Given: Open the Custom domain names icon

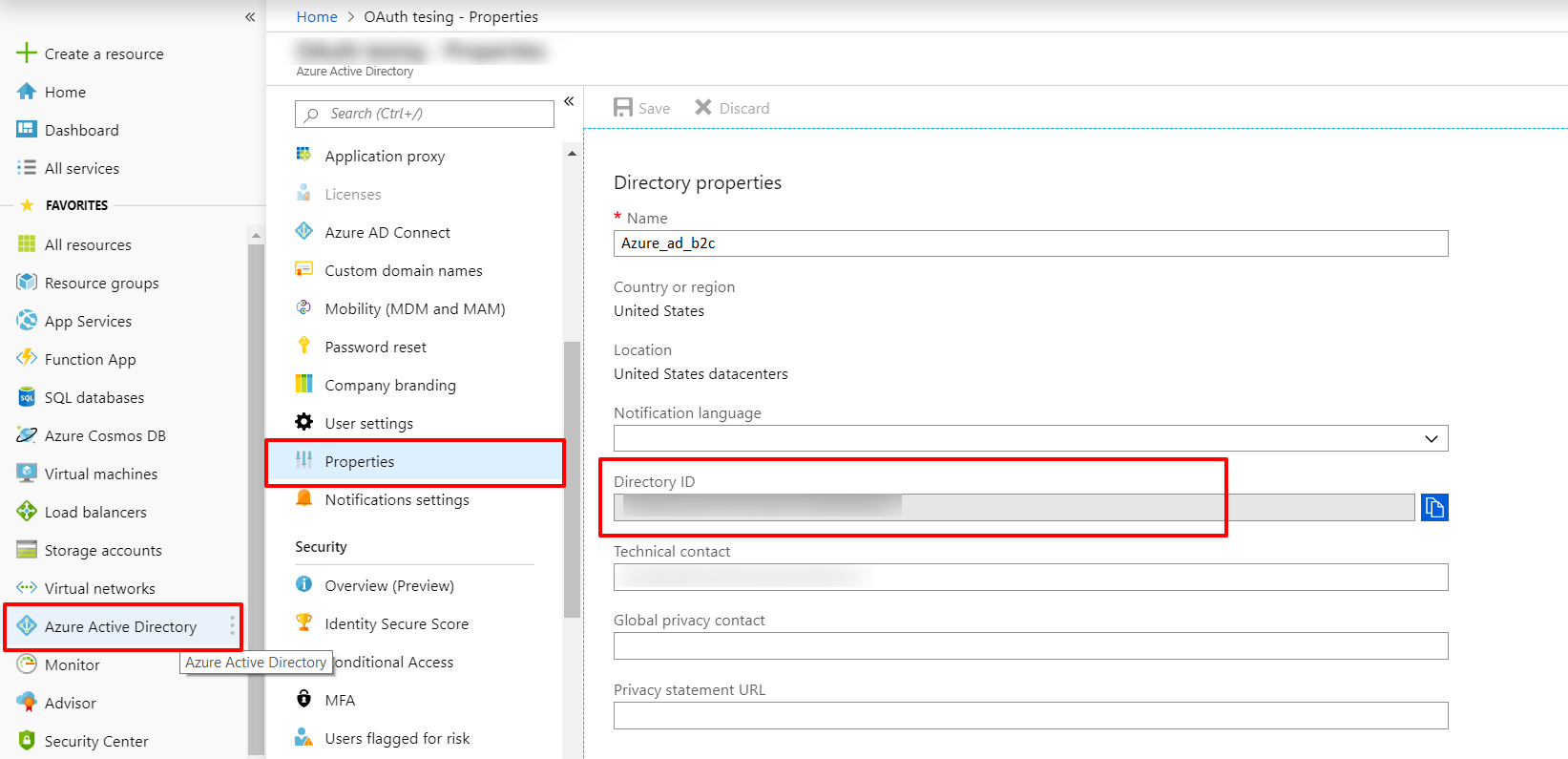Looking at the screenshot, I should coord(303,269).
